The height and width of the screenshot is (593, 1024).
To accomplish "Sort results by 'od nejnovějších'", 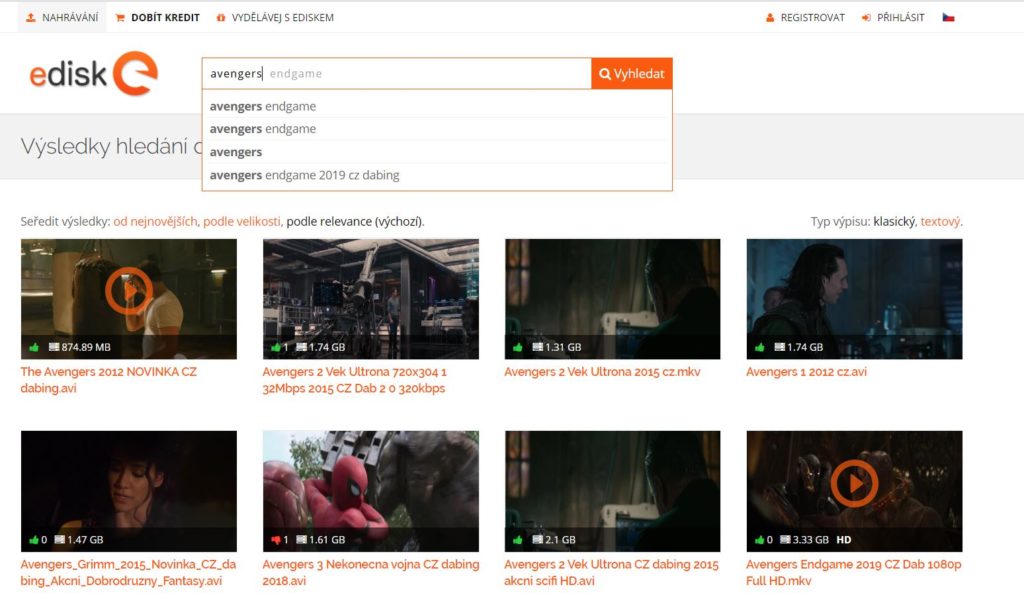I will pyautogui.click(x=155, y=221).
